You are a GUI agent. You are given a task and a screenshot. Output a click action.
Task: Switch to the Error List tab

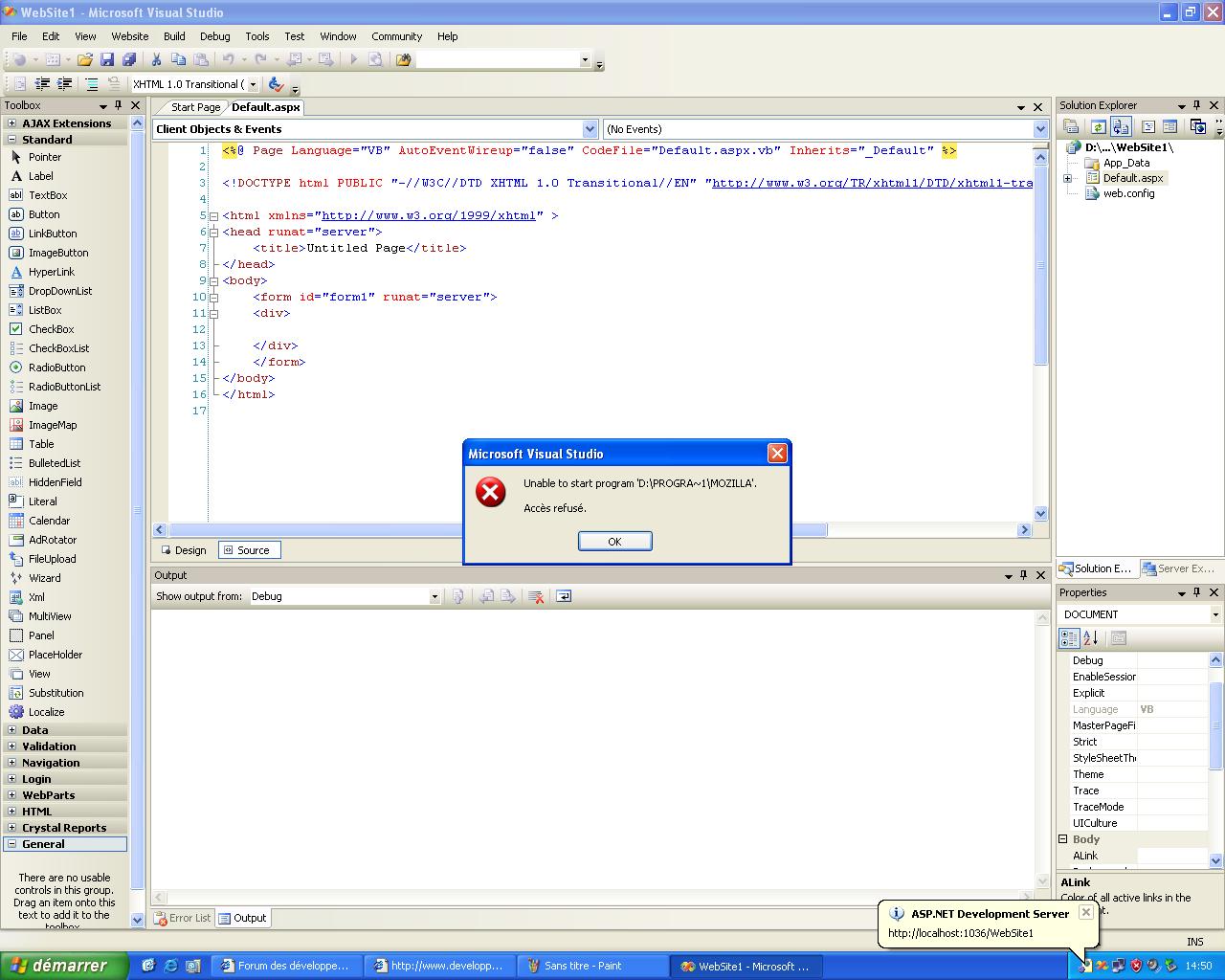[x=181, y=918]
